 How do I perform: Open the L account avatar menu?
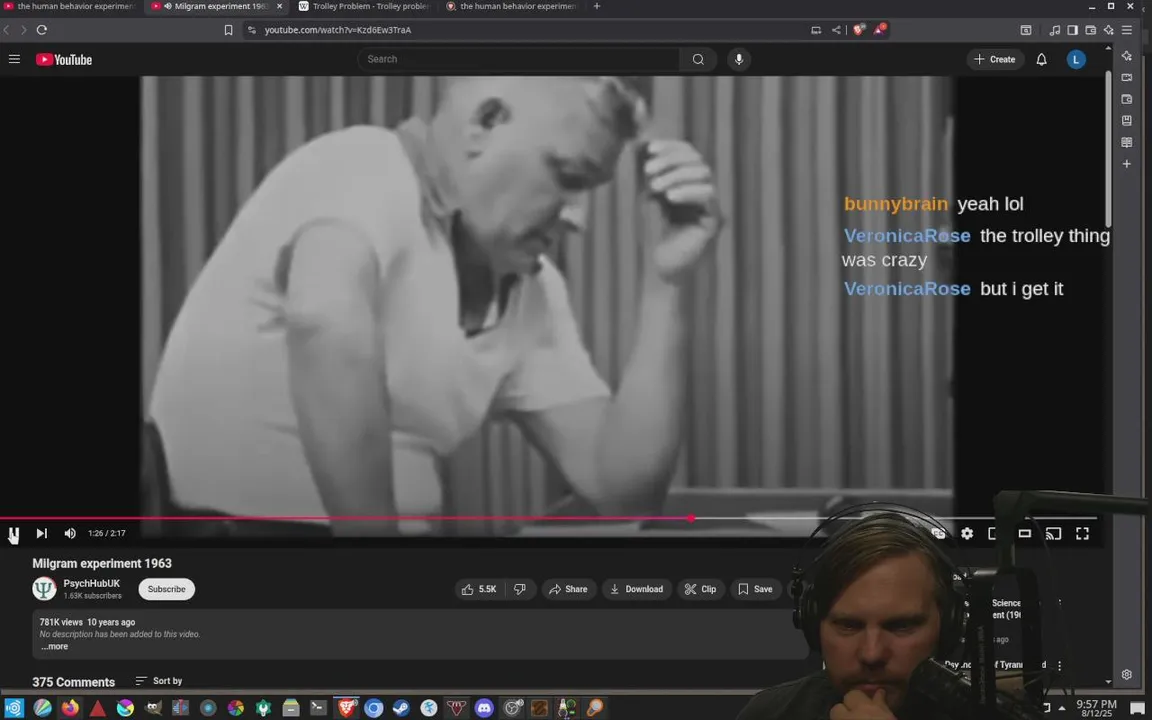1076,60
